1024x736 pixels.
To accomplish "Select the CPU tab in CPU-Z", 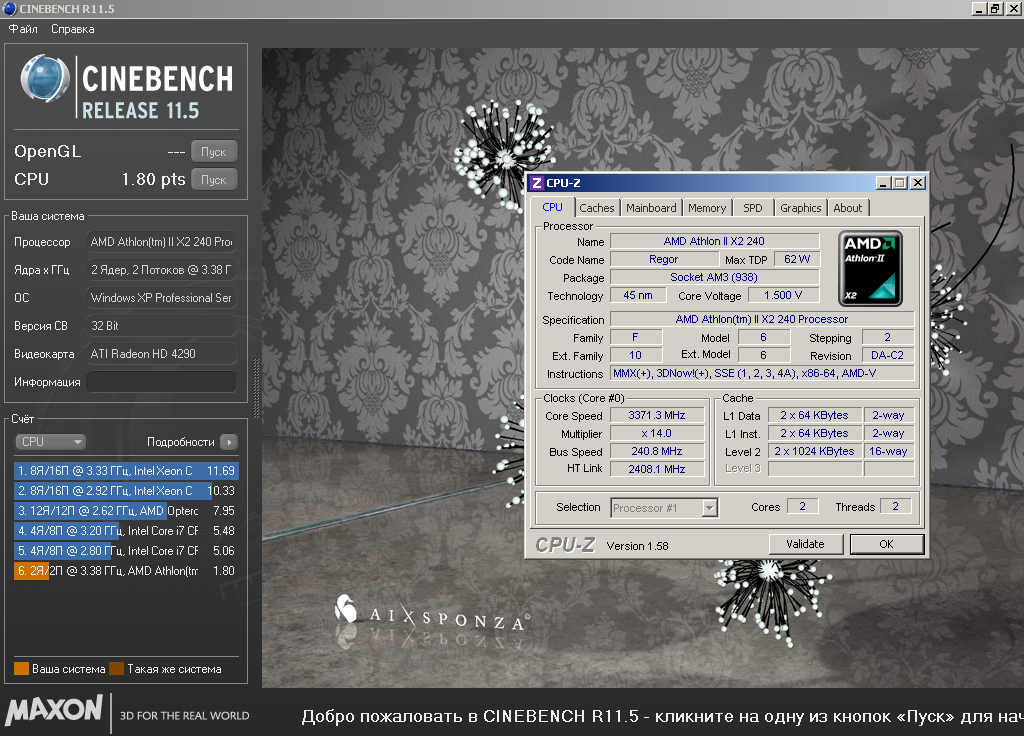I will point(552,207).
